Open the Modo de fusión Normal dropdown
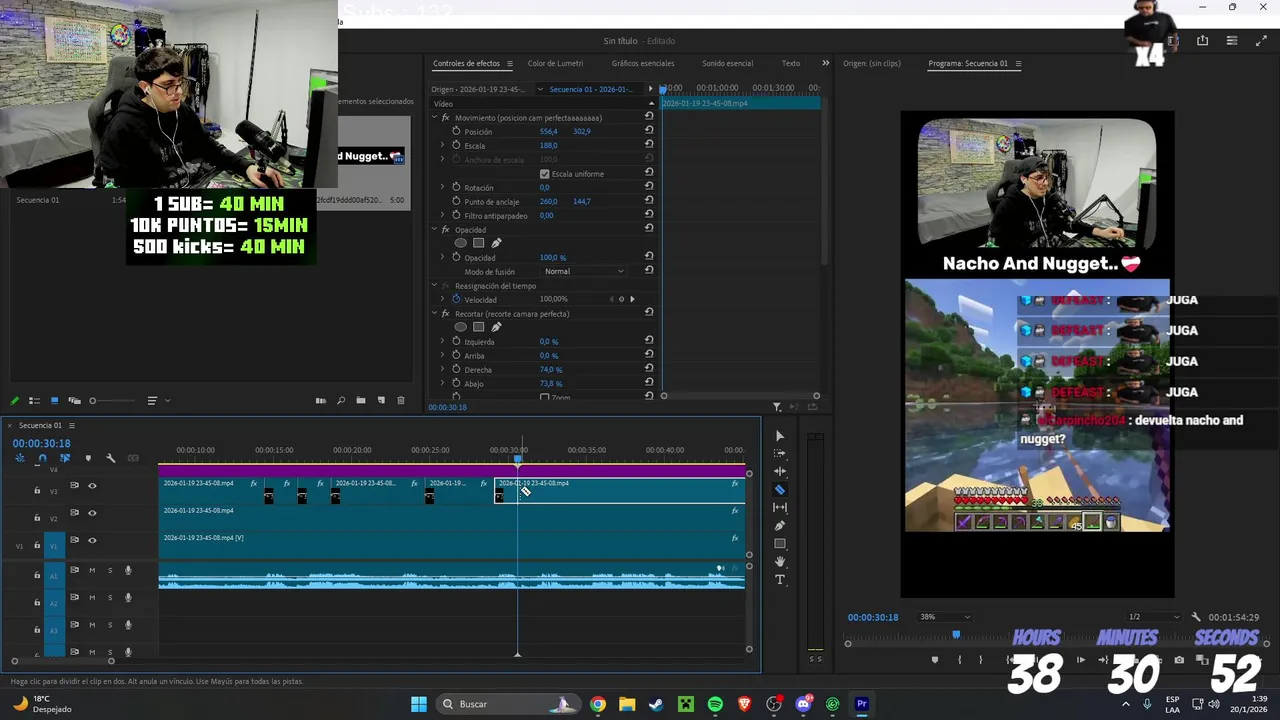The image size is (1280, 720). [585, 271]
